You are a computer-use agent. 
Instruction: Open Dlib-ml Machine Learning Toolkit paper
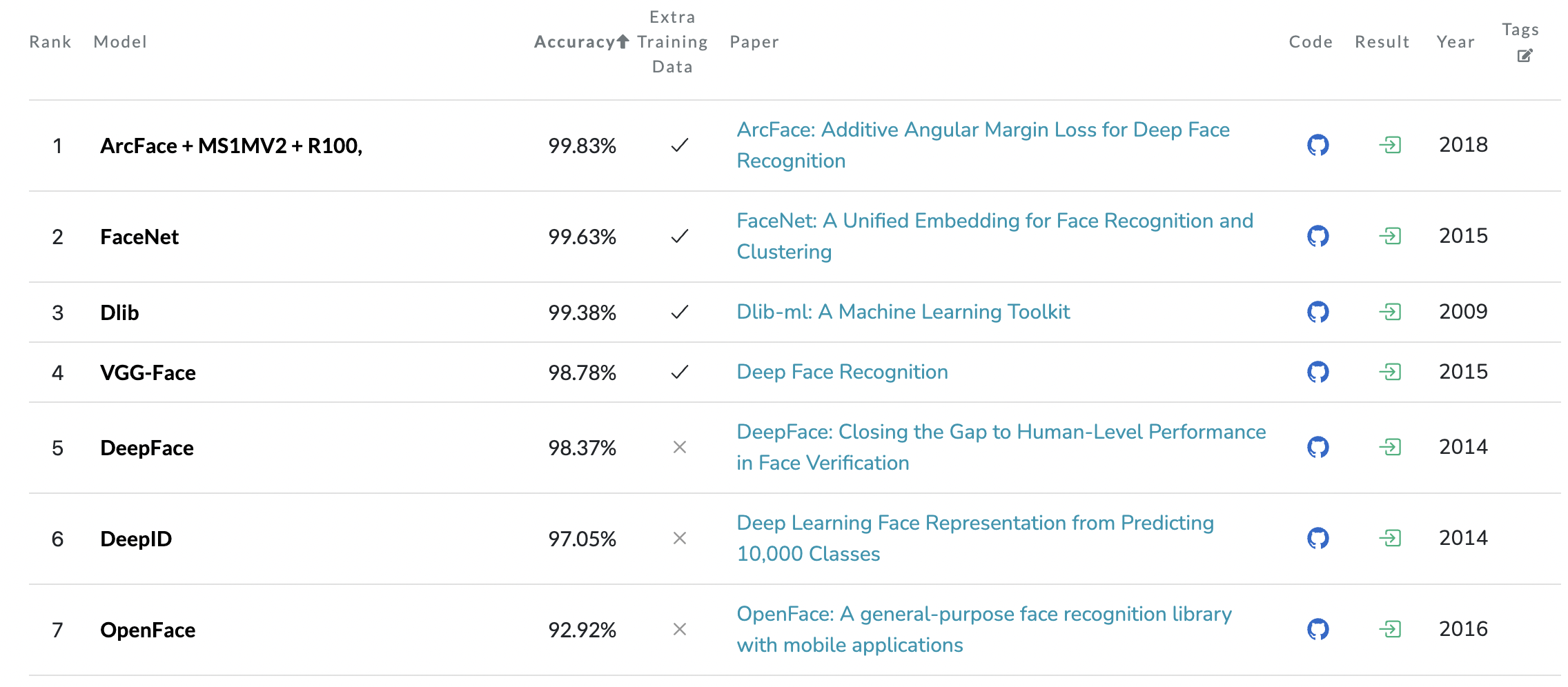tap(903, 312)
